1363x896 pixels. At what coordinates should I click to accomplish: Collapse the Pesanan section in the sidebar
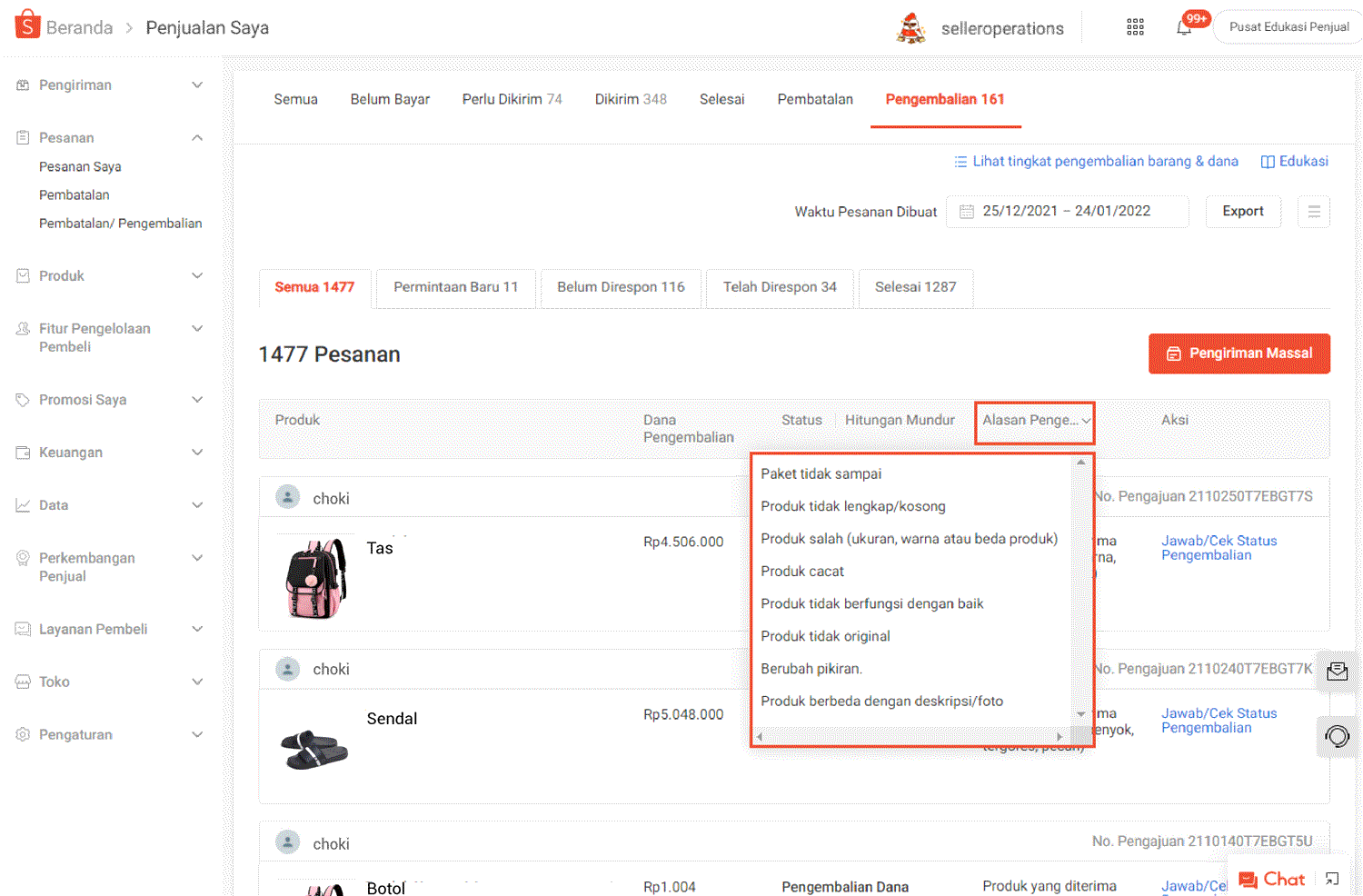[197, 137]
